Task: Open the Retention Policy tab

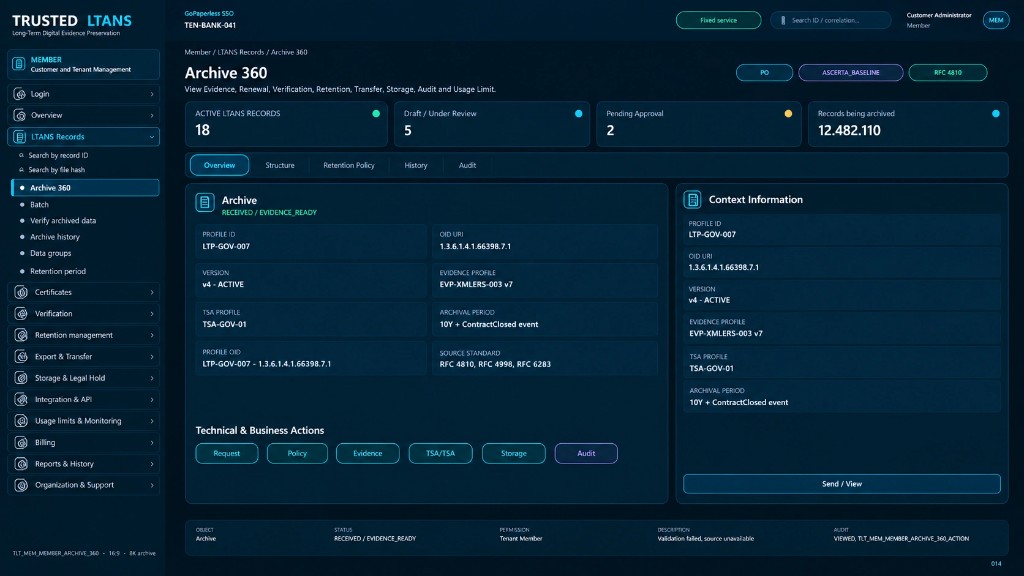Action: click(349, 166)
